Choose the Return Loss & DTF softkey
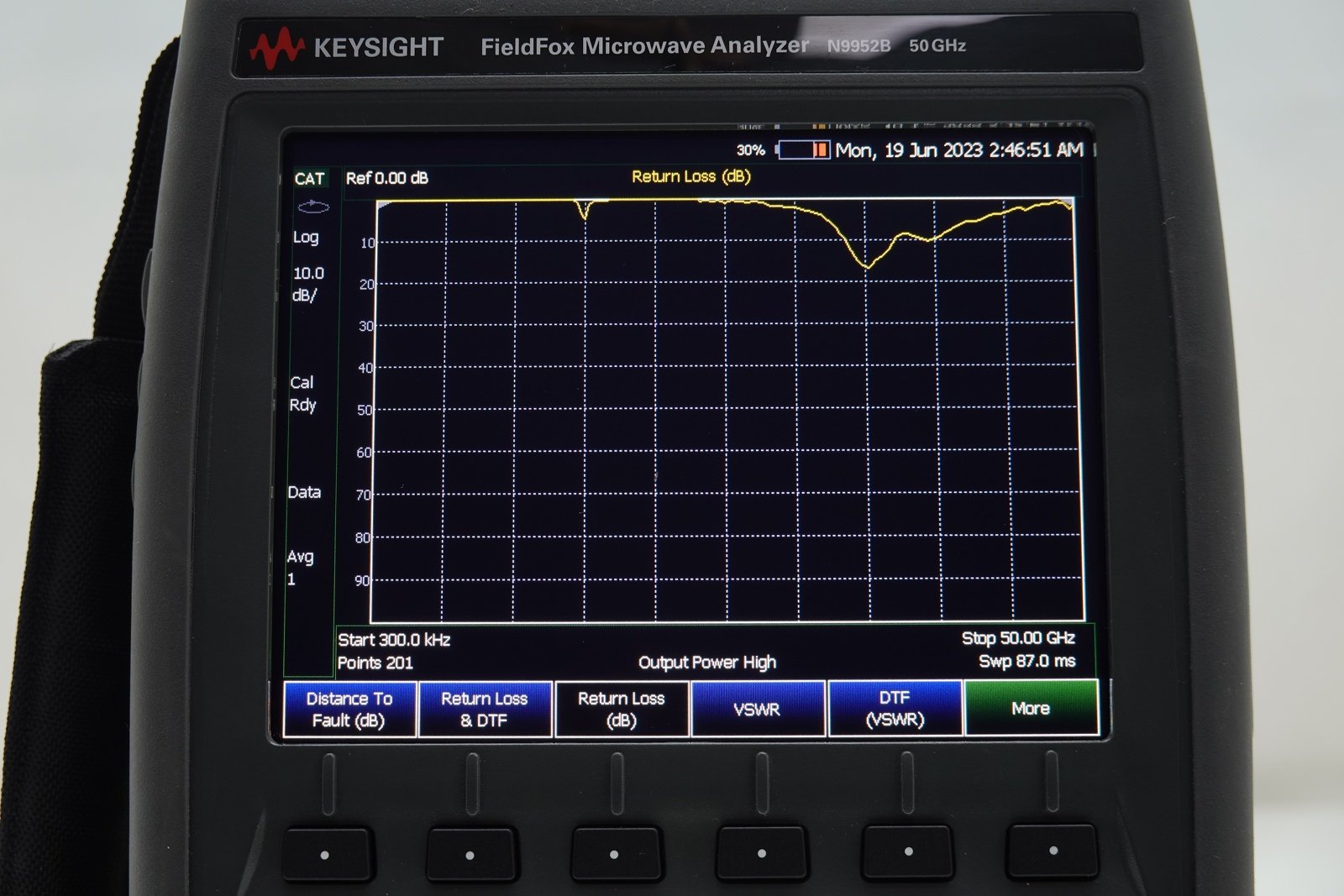 pyautogui.click(x=485, y=710)
